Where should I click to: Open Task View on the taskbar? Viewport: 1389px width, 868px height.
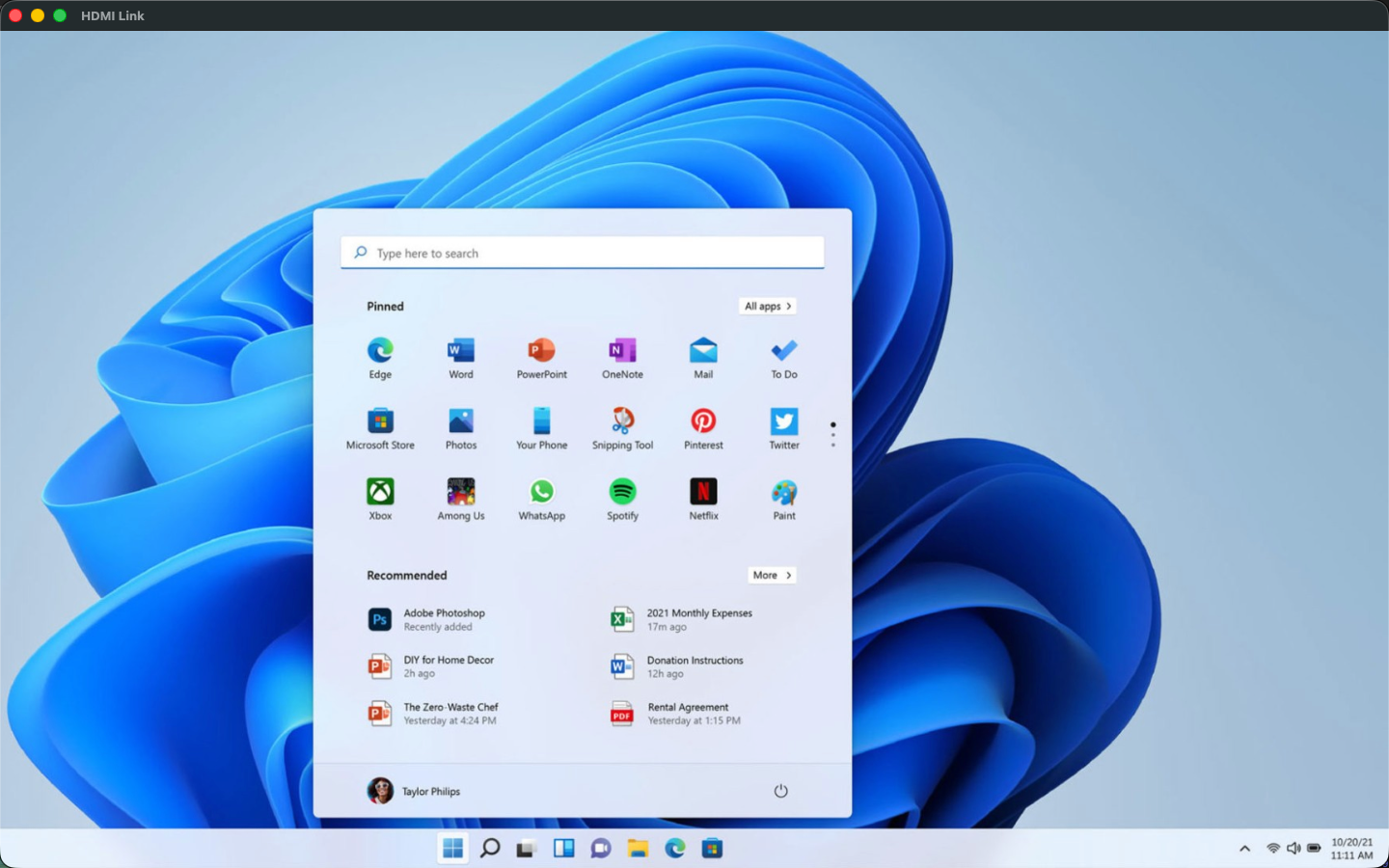click(527, 849)
